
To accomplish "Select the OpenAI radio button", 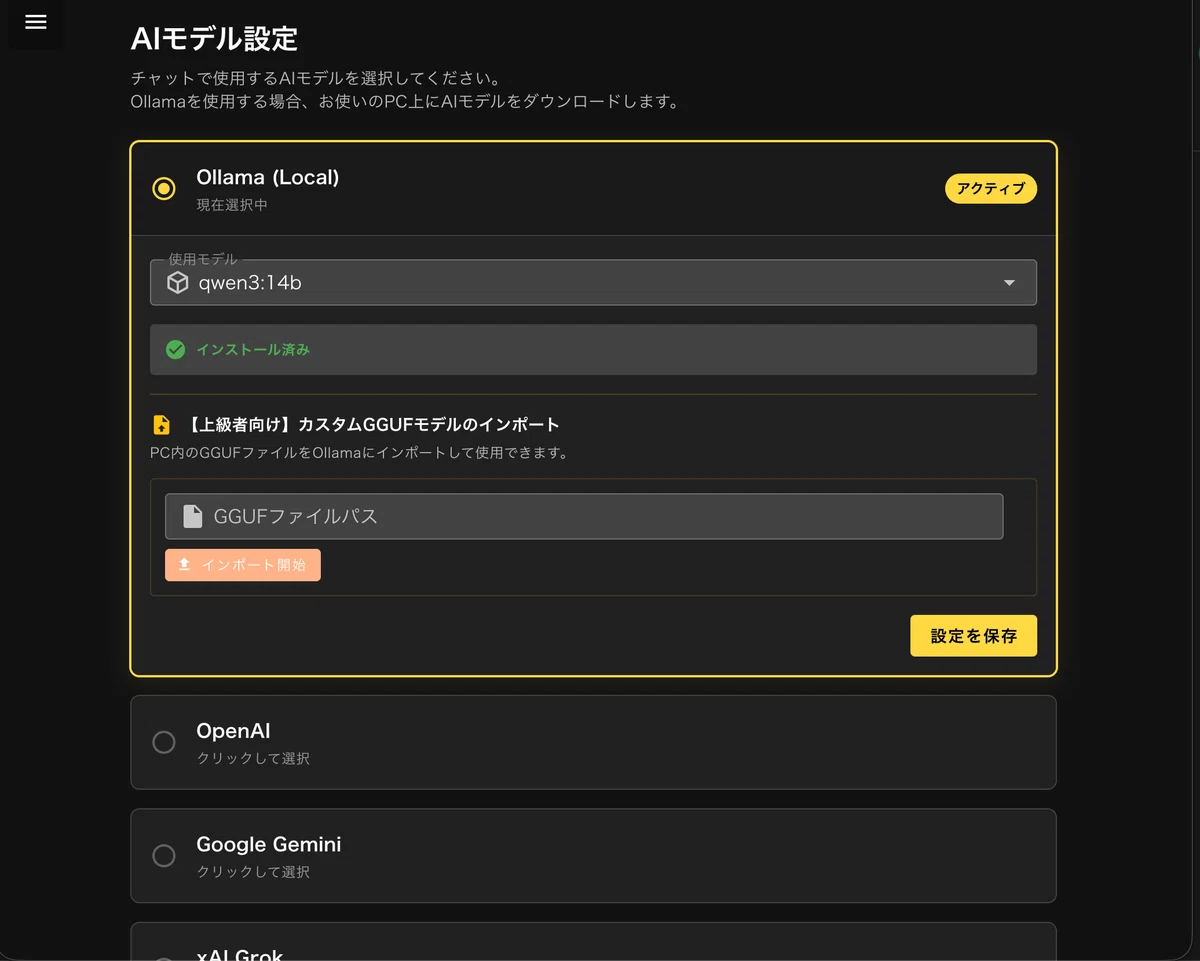I will 163,742.
